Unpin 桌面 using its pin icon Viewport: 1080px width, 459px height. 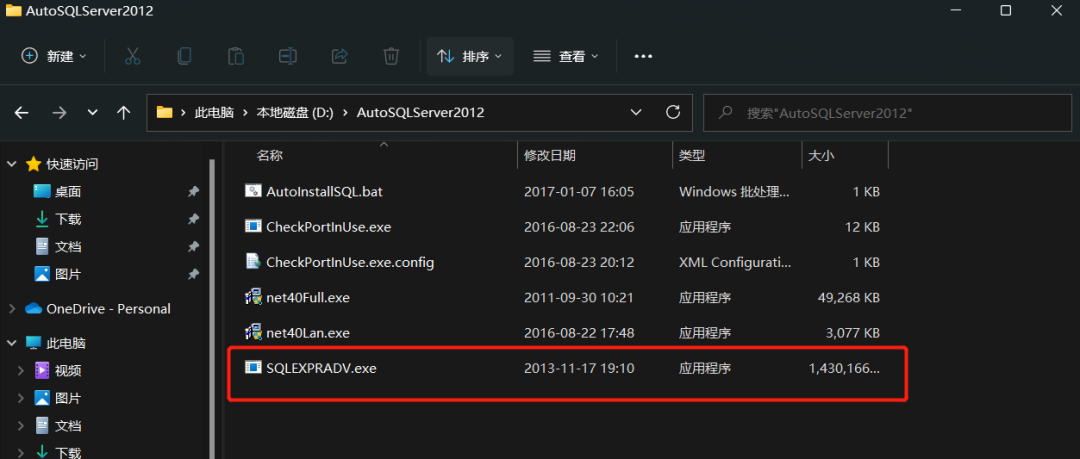[194, 192]
